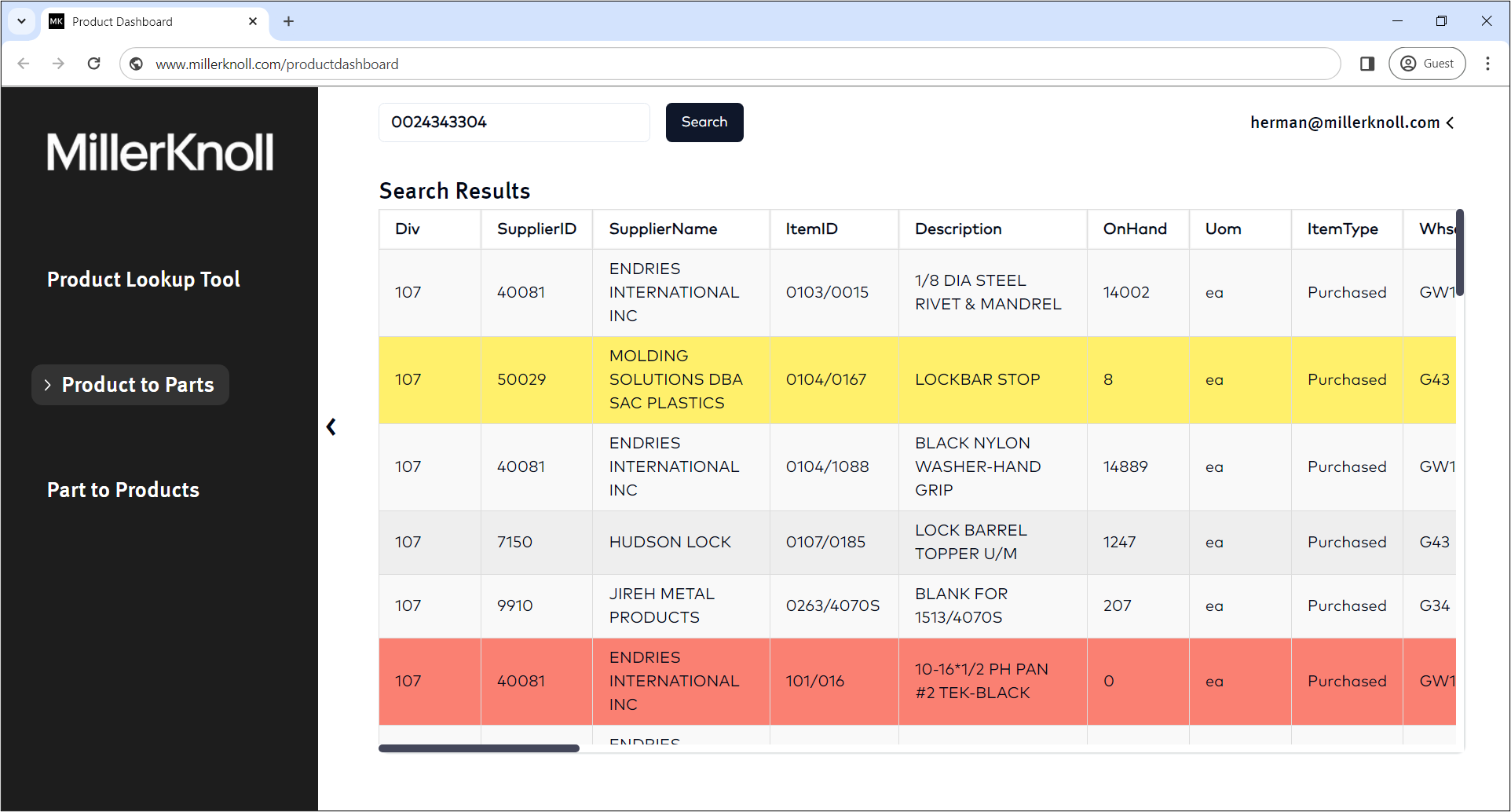Screen dimensions: 1511x812
Task: Click the browser reload icon
Action: [x=94, y=64]
